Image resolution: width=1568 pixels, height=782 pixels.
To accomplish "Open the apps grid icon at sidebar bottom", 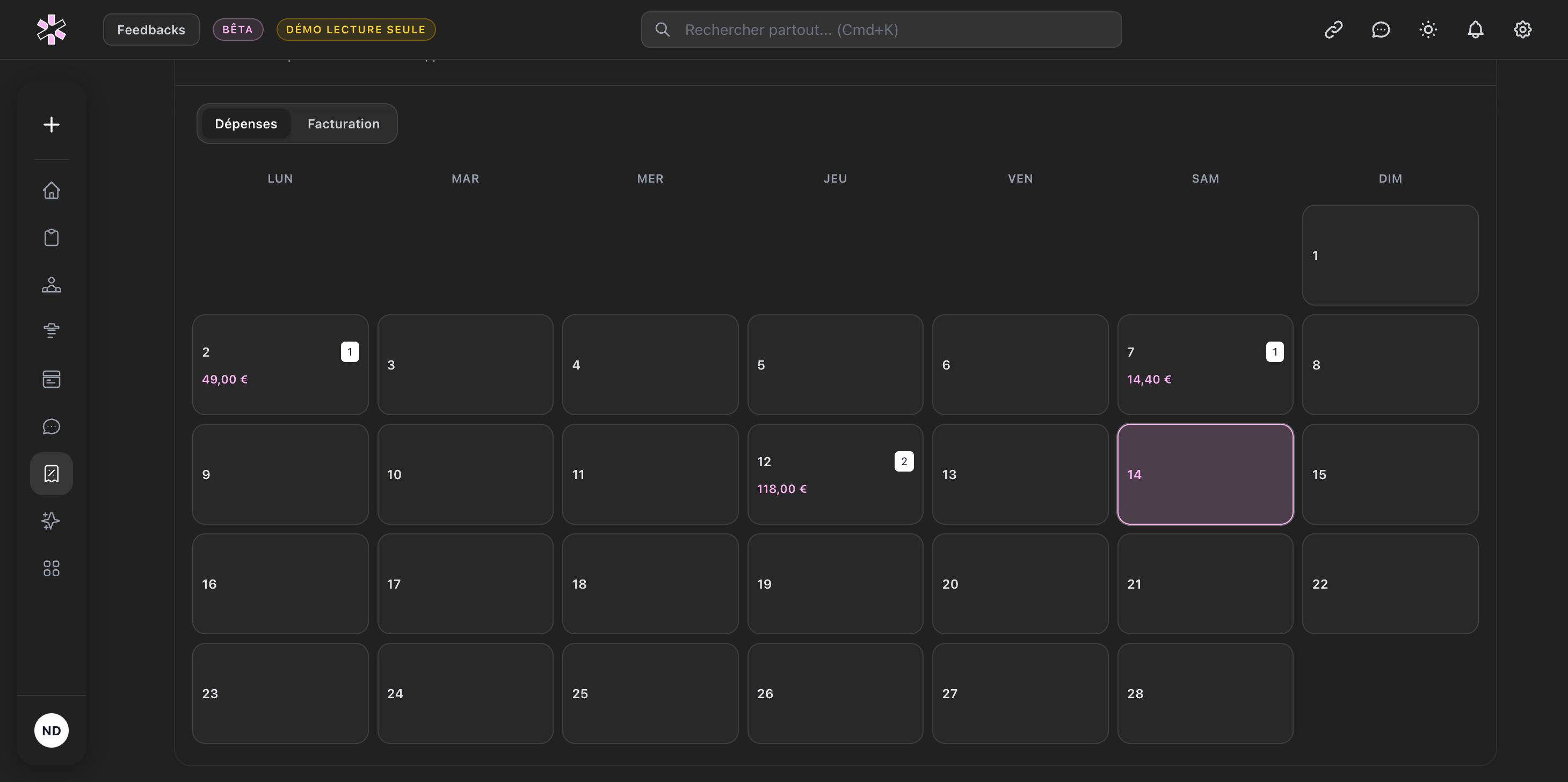I will point(51,568).
